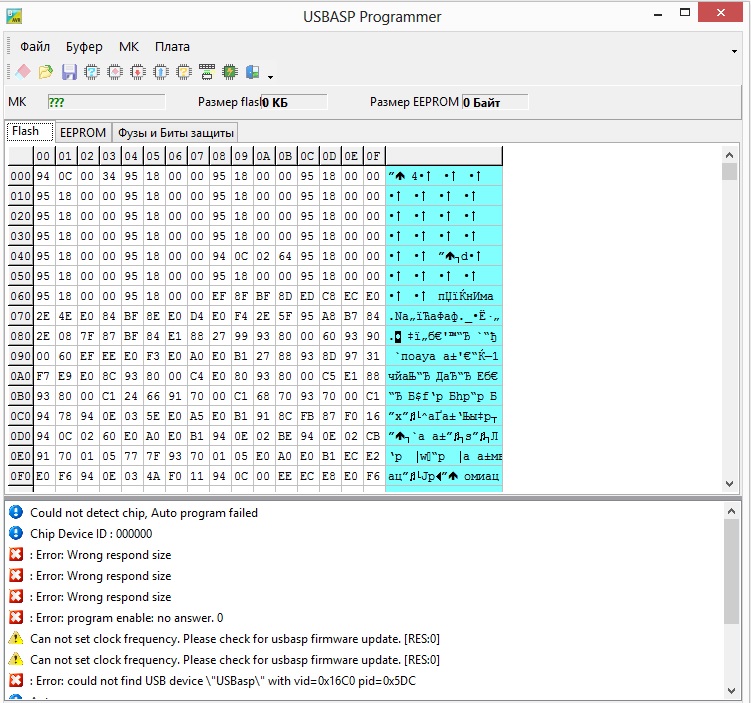
Task: Click the log panel scrollbar down arrow
Action: tap(731, 691)
